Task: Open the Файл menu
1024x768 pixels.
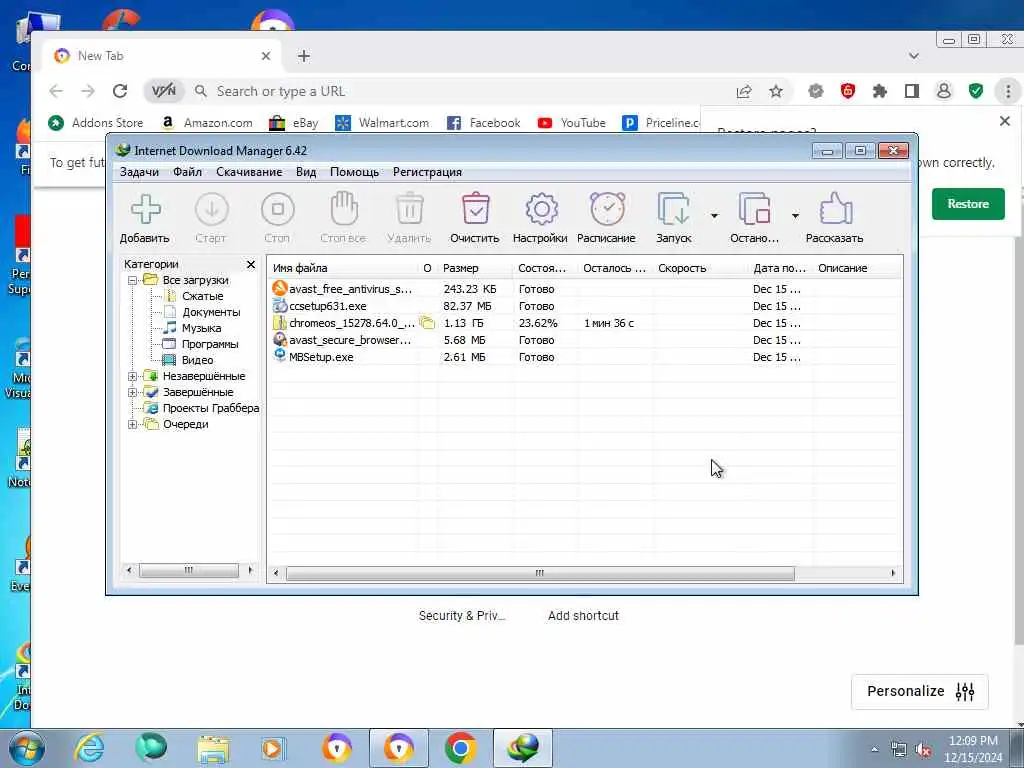Action: pyautogui.click(x=187, y=172)
